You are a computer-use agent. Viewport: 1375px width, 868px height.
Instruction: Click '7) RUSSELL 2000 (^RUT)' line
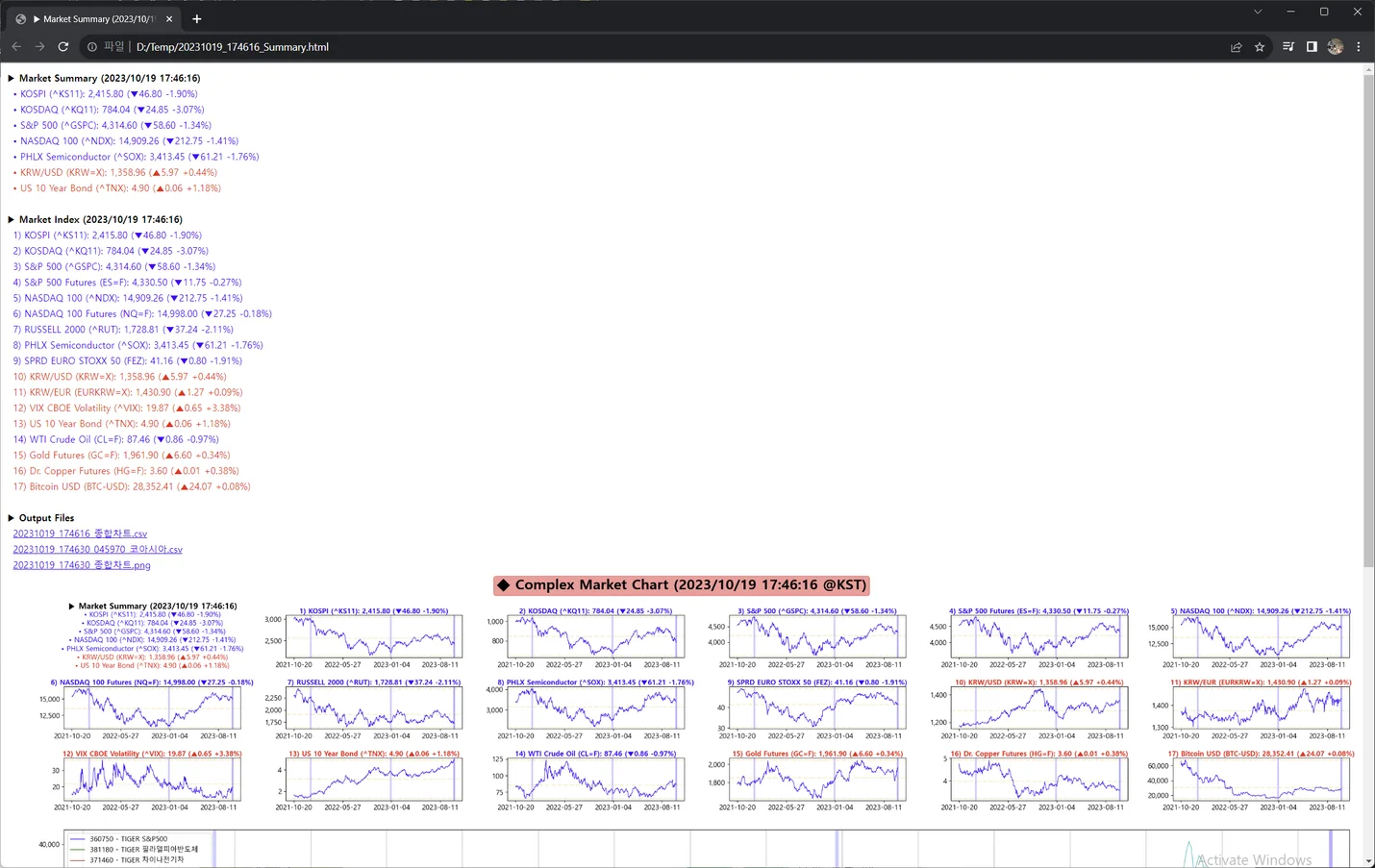coord(123,330)
